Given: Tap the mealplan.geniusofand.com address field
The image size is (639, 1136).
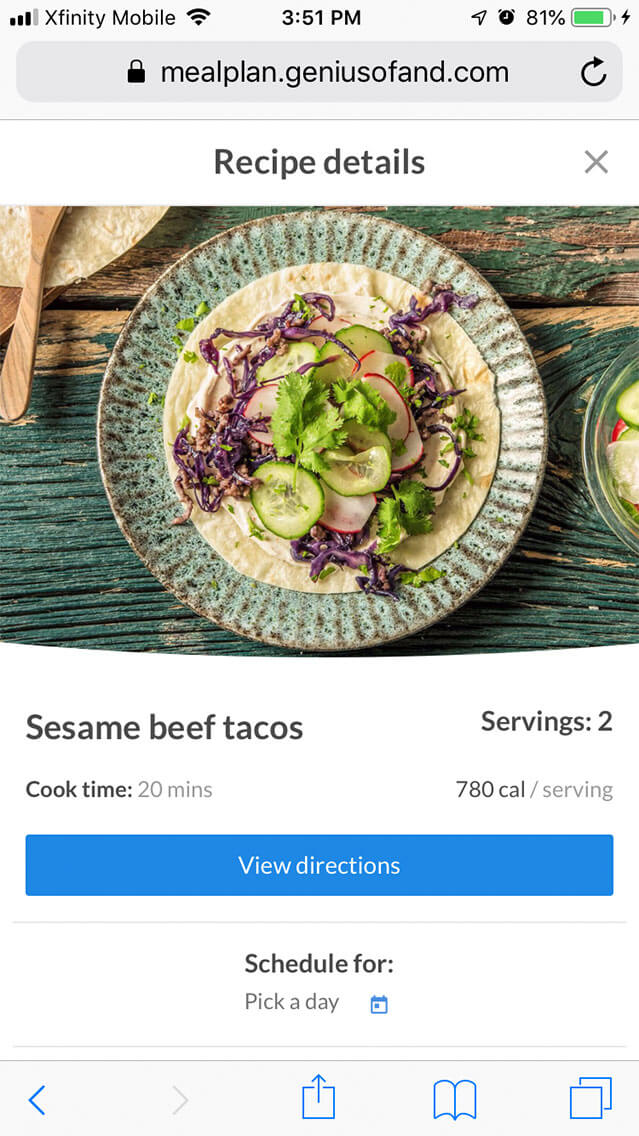Looking at the screenshot, I should 334,72.
